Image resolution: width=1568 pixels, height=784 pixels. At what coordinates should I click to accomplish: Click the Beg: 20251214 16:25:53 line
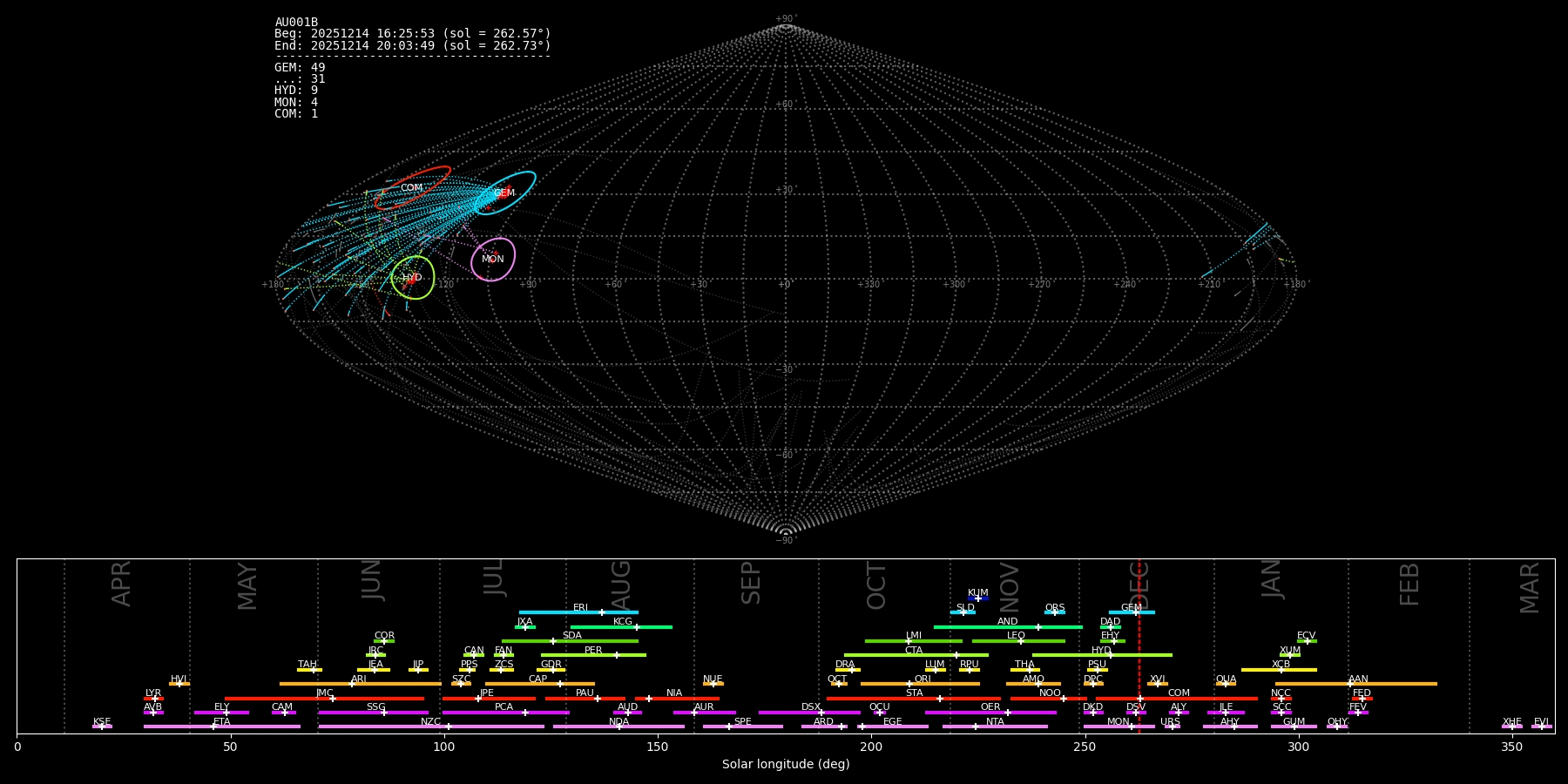point(413,34)
